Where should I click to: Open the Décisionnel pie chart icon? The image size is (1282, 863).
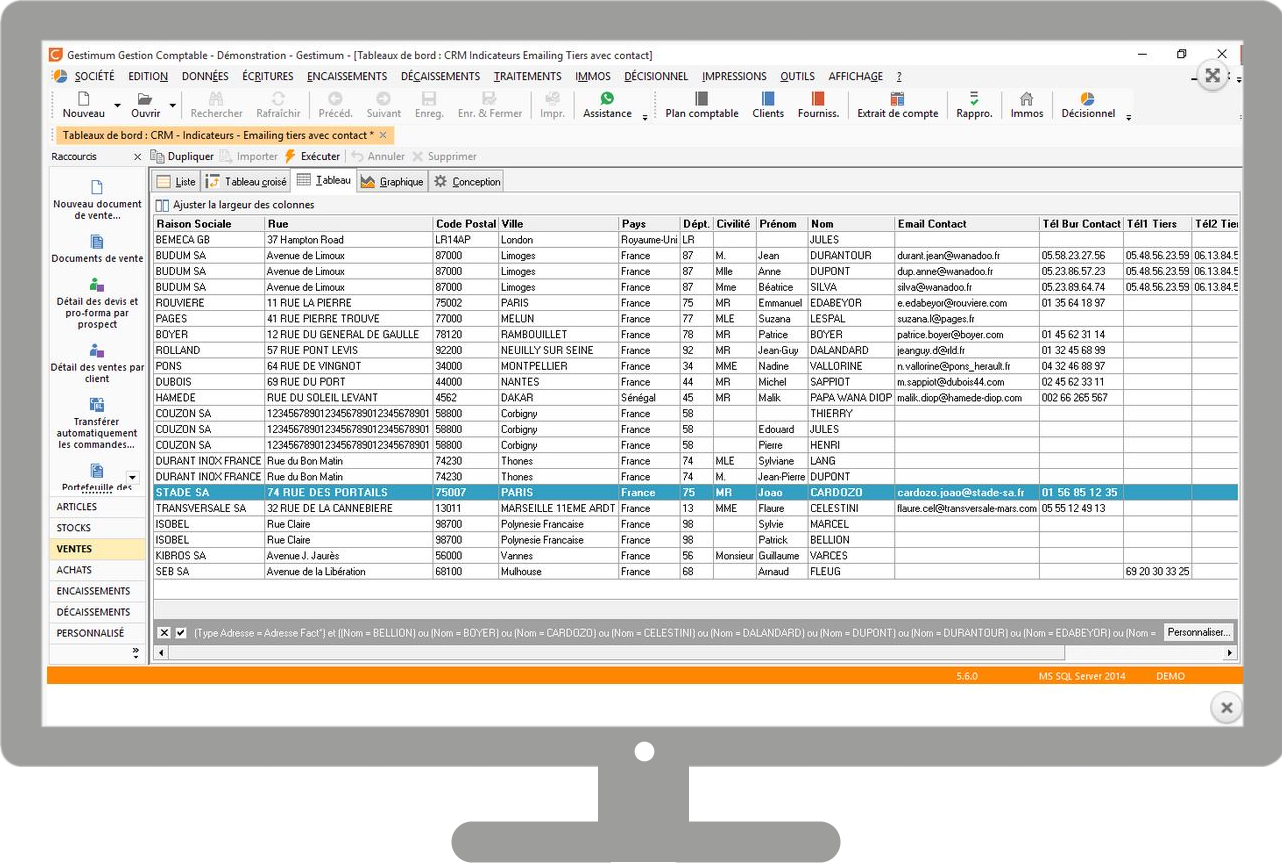1087,99
